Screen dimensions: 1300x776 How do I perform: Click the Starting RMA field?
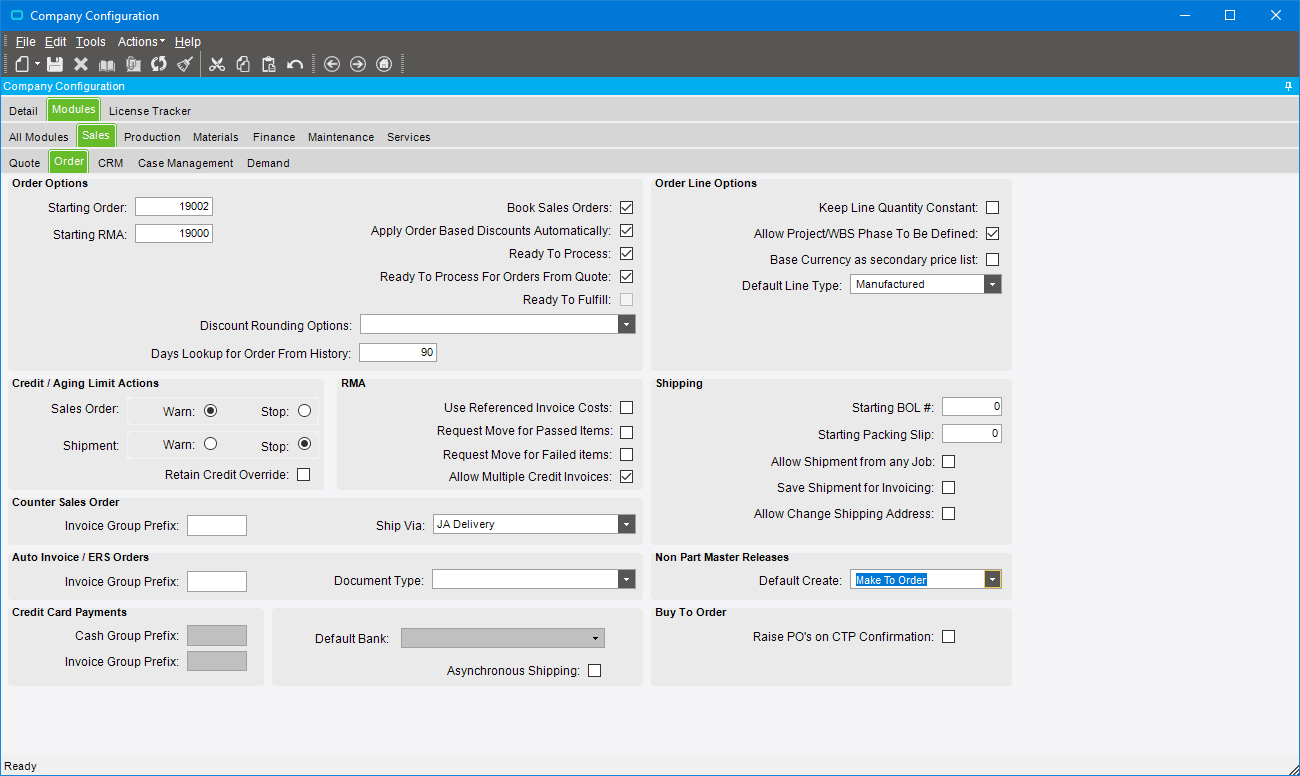click(x=174, y=234)
